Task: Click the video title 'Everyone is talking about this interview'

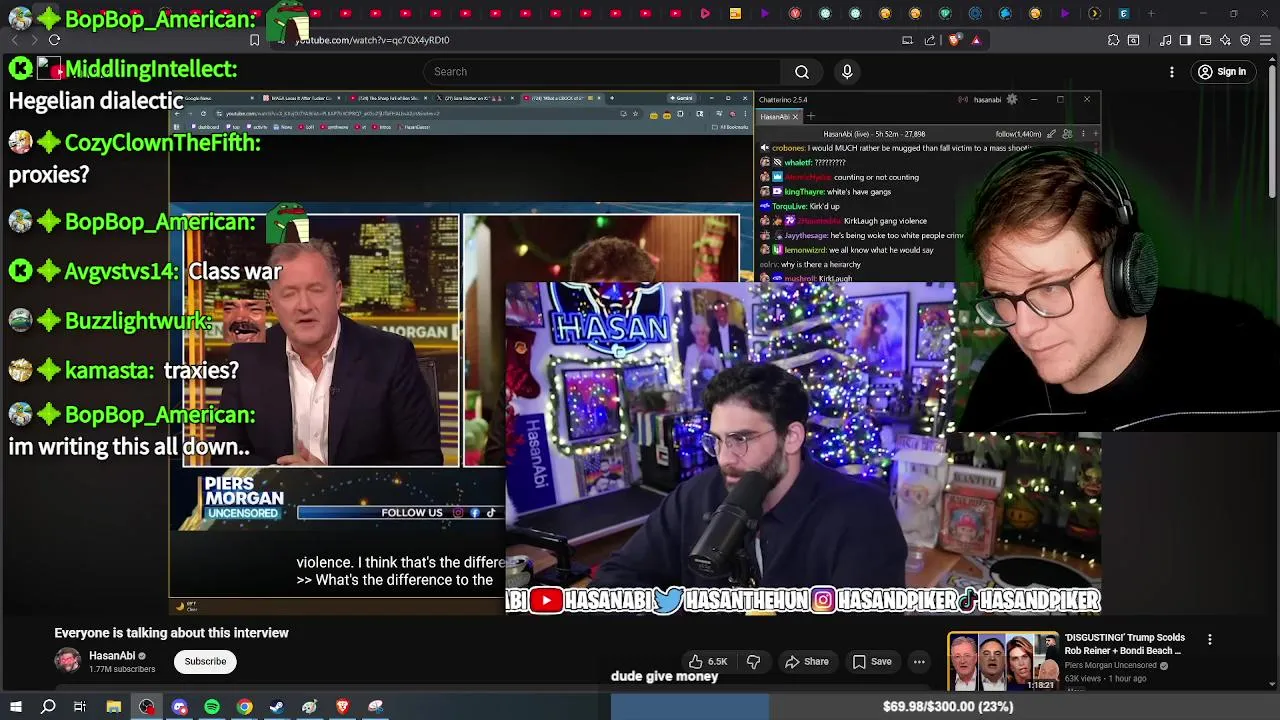Action: 171,633
